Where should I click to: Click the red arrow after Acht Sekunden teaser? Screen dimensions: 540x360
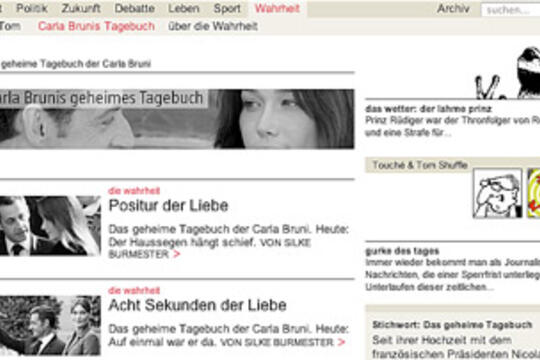tap(341, 342)
